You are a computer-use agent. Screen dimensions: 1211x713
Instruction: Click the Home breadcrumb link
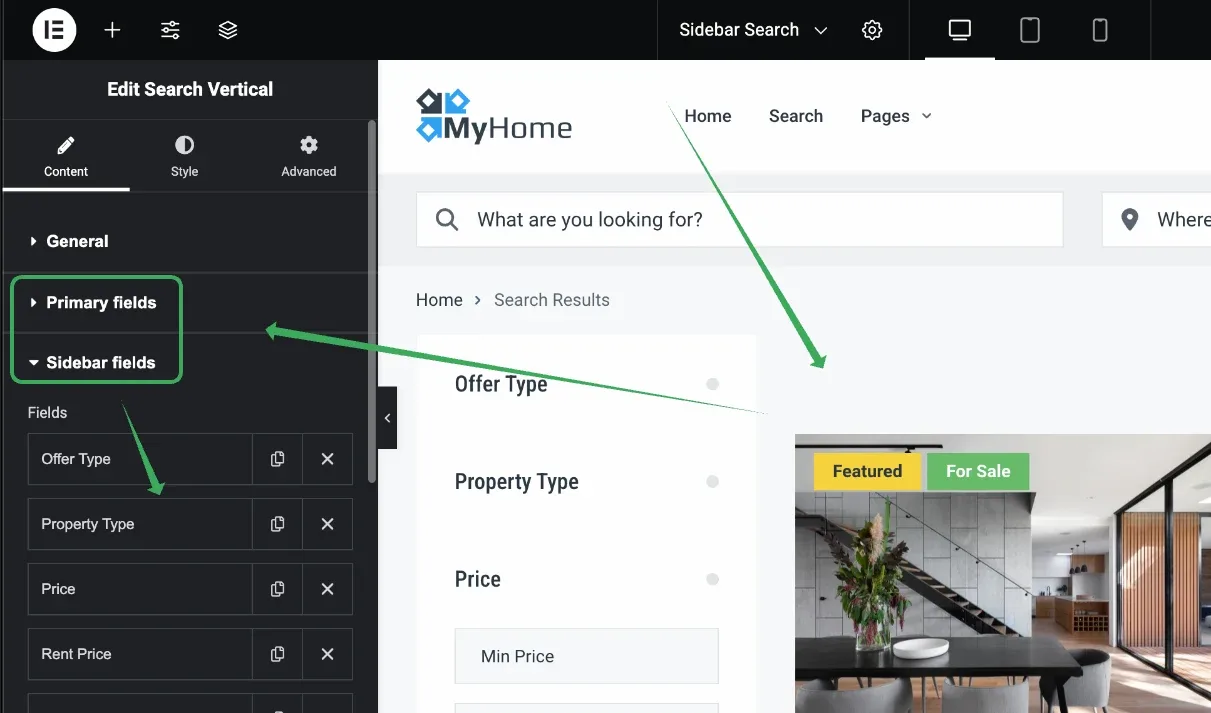(439, 300)
